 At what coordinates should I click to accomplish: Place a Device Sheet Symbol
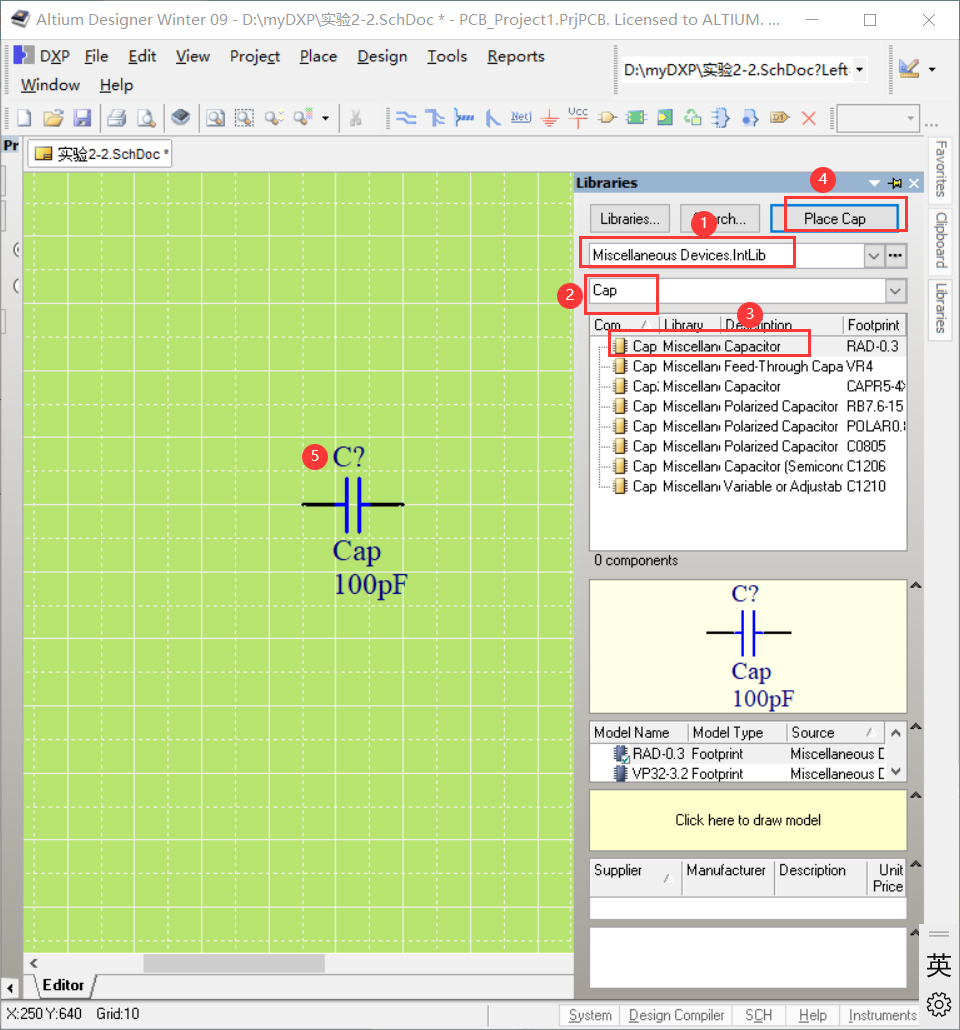click(693, 118)
